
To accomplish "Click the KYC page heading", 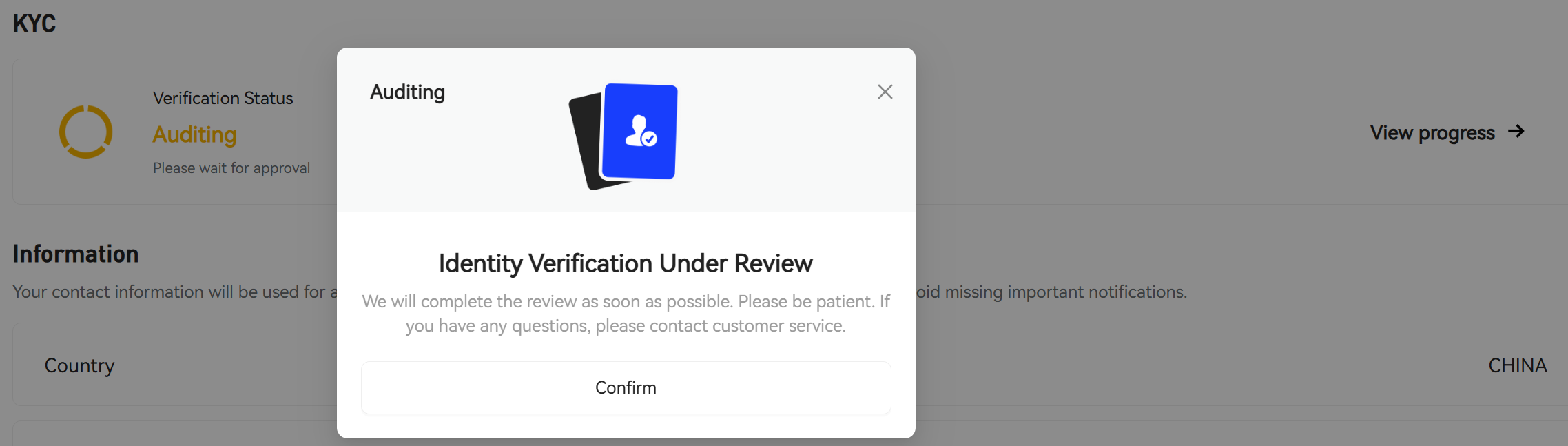I will click(34, 23).
